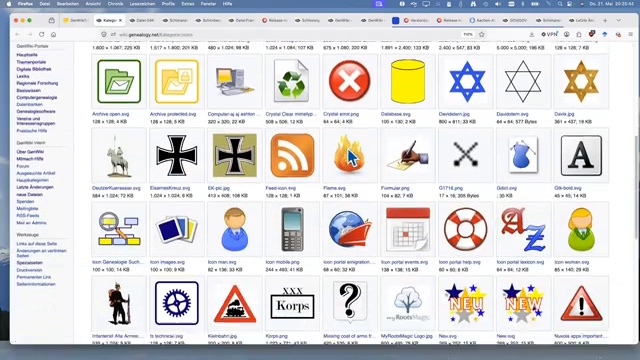The height and width of the screenshot is (360, 640).
Task: Open the extensions puzzle icon in toolbar
Action: [579, 35]
